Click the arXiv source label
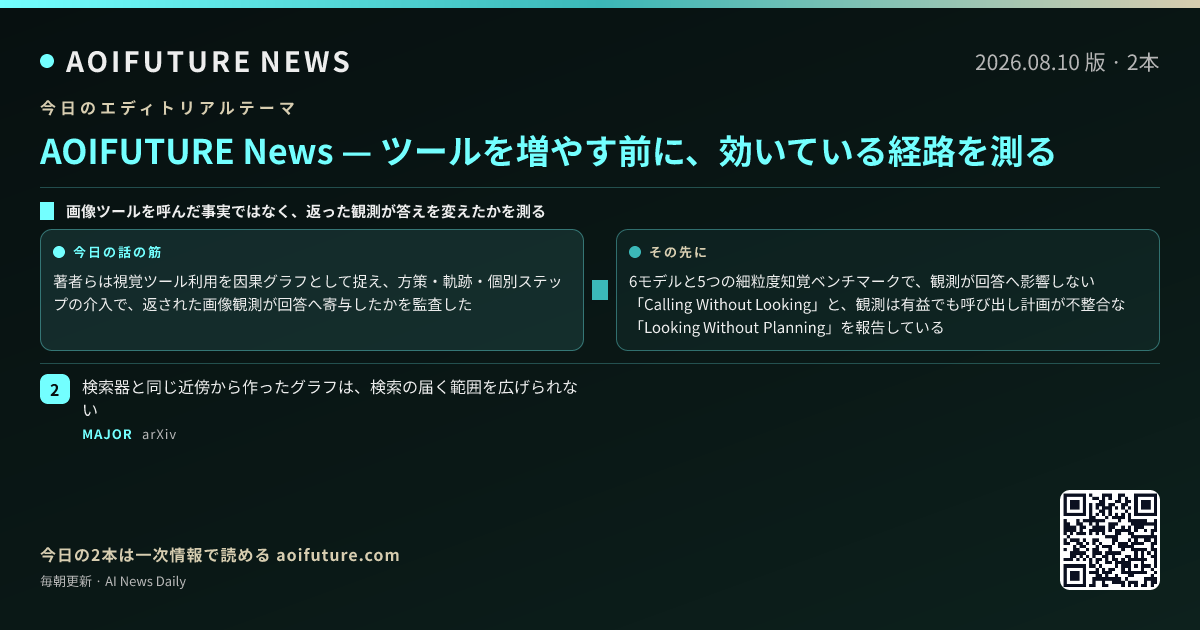1200x630 pixels. tap(159, 435)
